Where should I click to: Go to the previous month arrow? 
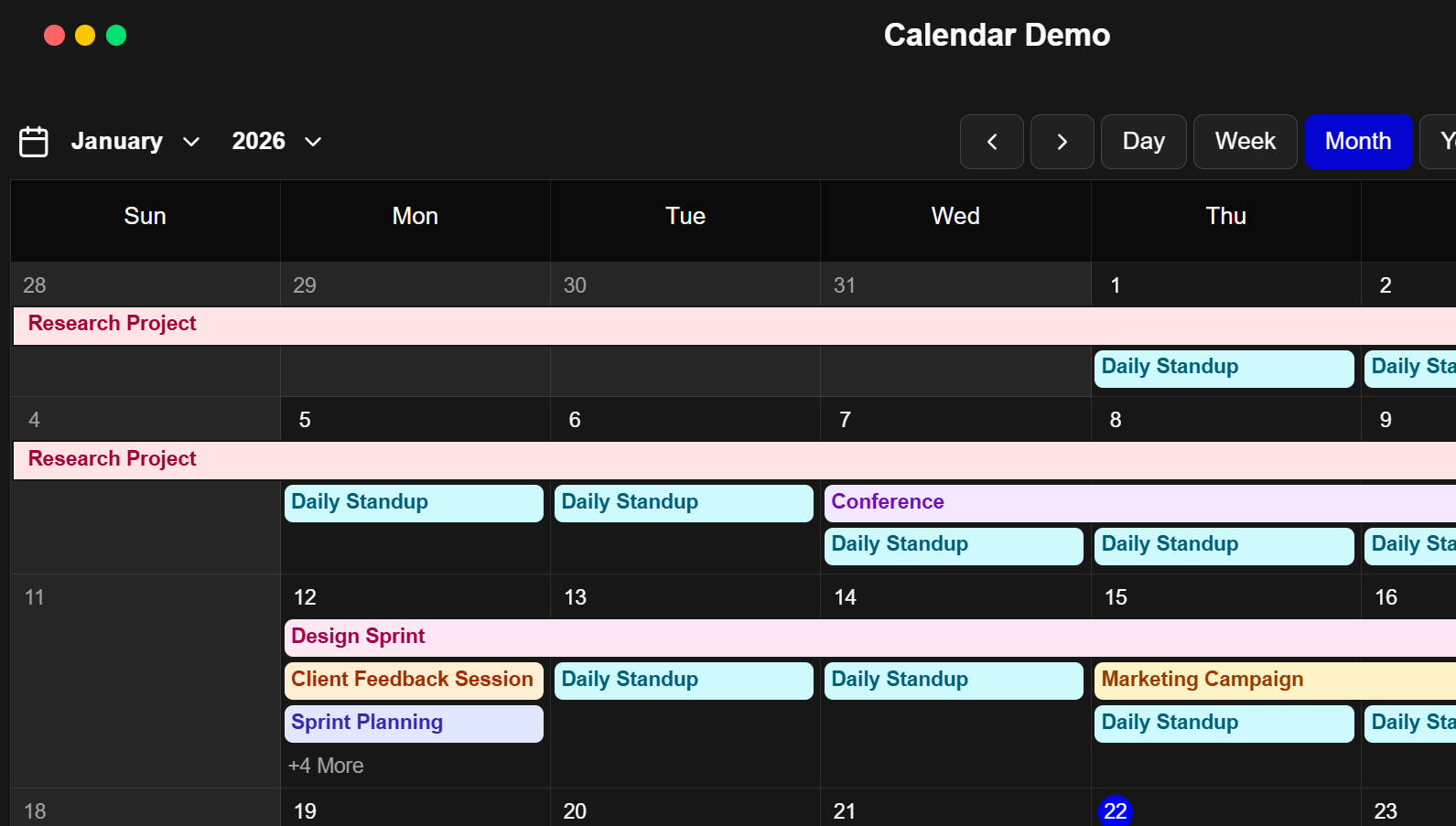[992, 142]
